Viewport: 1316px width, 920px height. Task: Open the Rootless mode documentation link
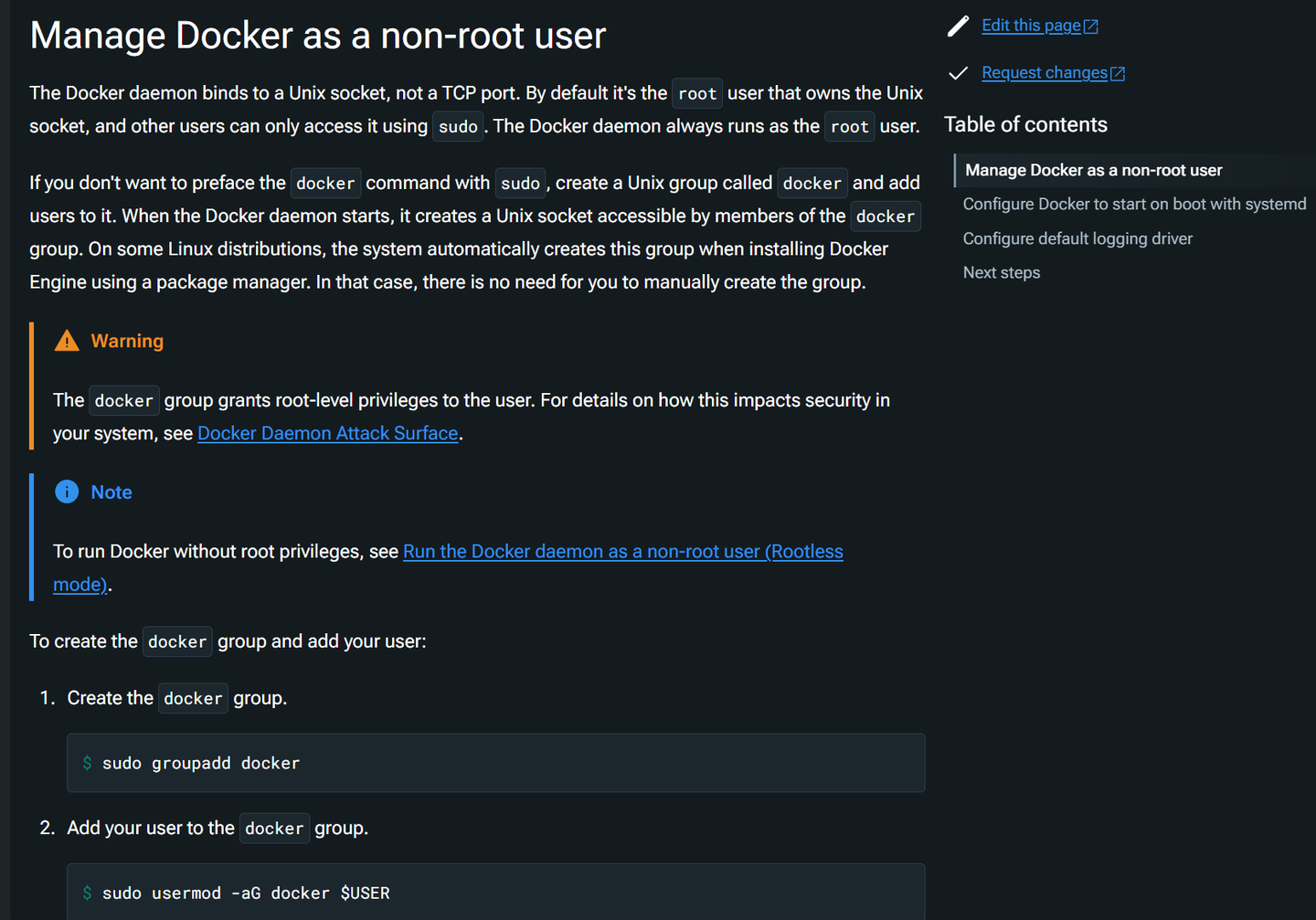coord(623,551)
